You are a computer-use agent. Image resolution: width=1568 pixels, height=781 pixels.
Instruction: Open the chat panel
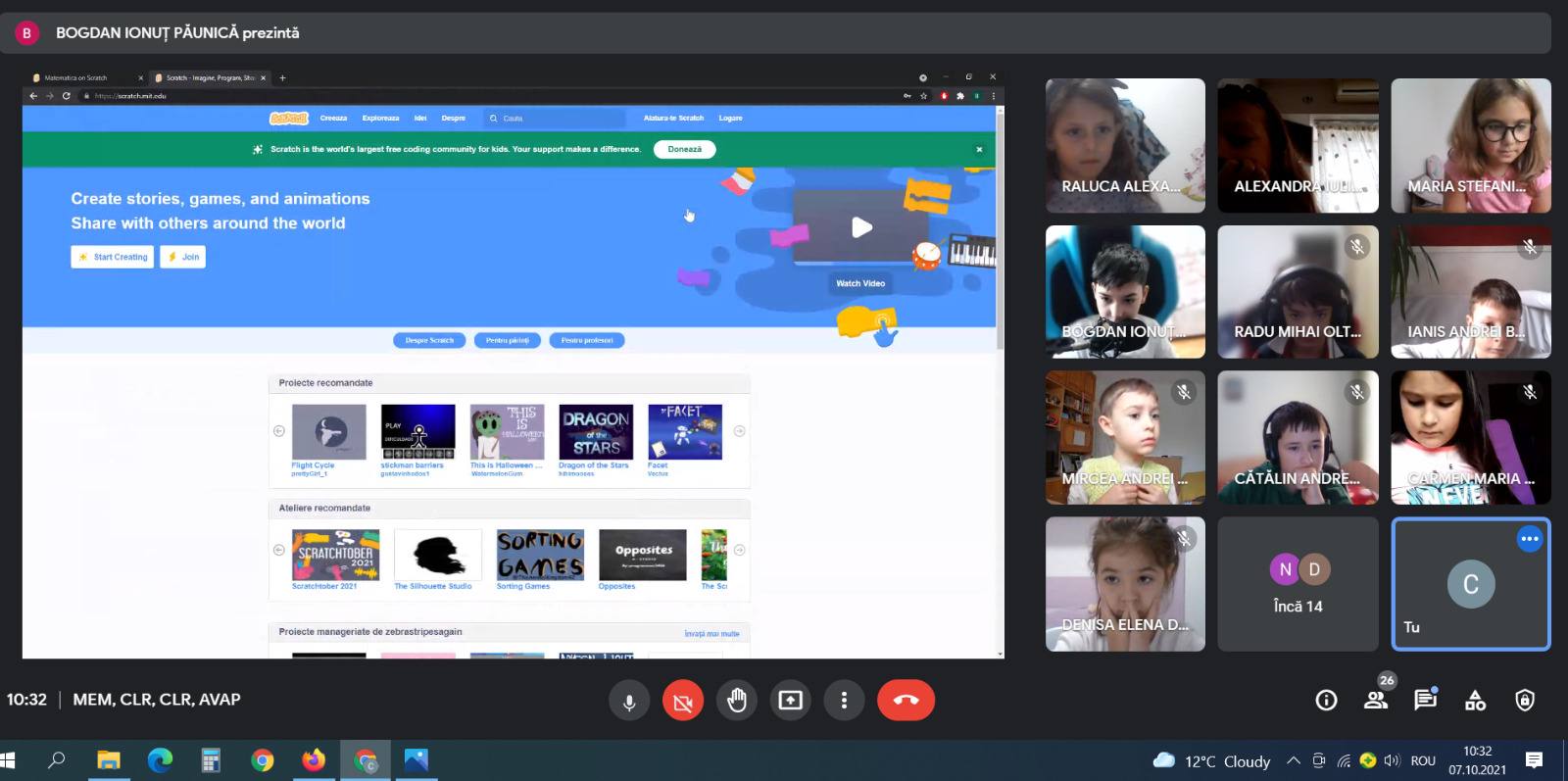click(1425, 700)
